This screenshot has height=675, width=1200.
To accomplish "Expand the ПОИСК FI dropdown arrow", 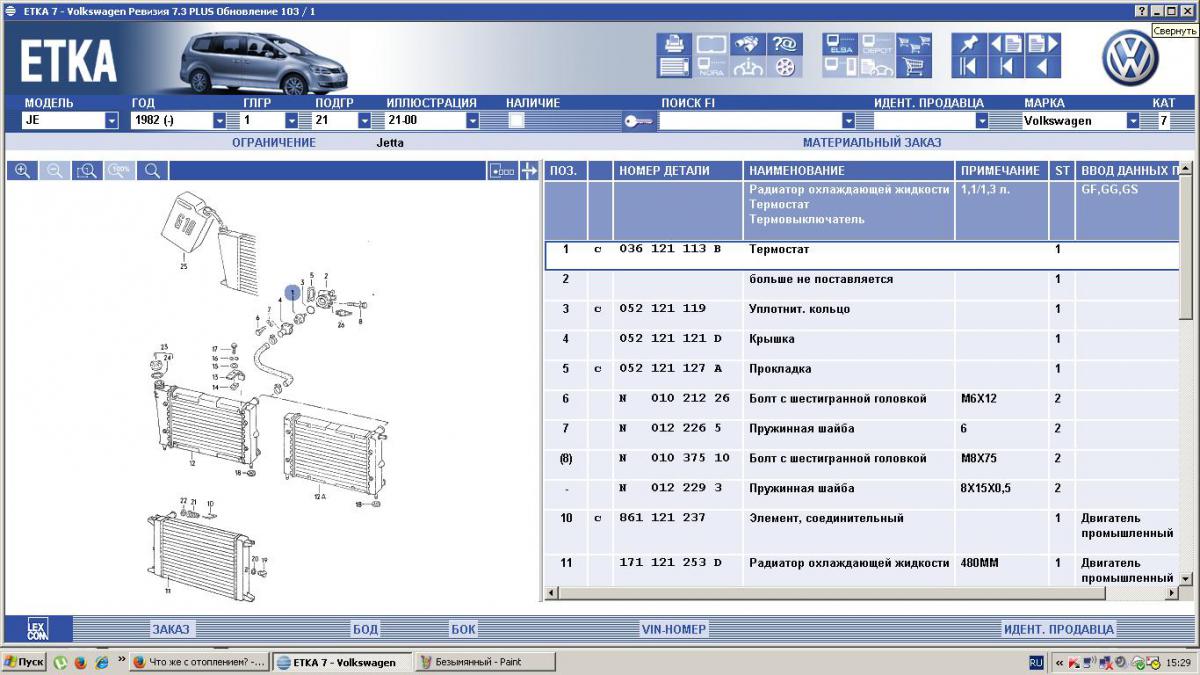I will click(849, 121).
